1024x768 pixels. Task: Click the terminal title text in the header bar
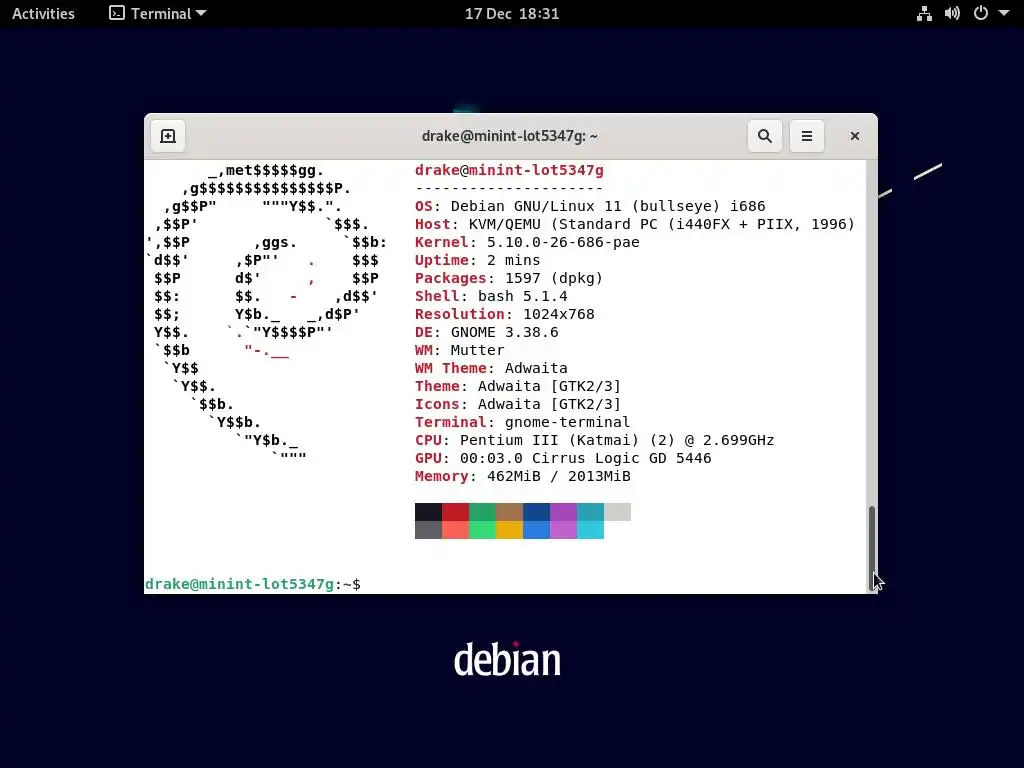point(509,136)
